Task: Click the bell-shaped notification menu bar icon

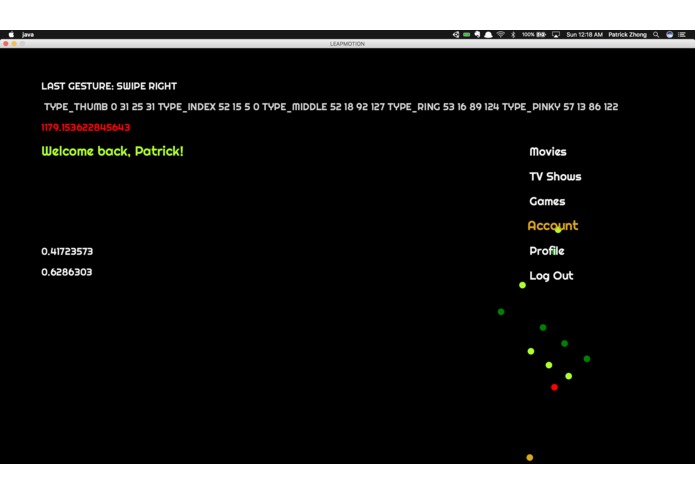Action: [x=488, y=35]
